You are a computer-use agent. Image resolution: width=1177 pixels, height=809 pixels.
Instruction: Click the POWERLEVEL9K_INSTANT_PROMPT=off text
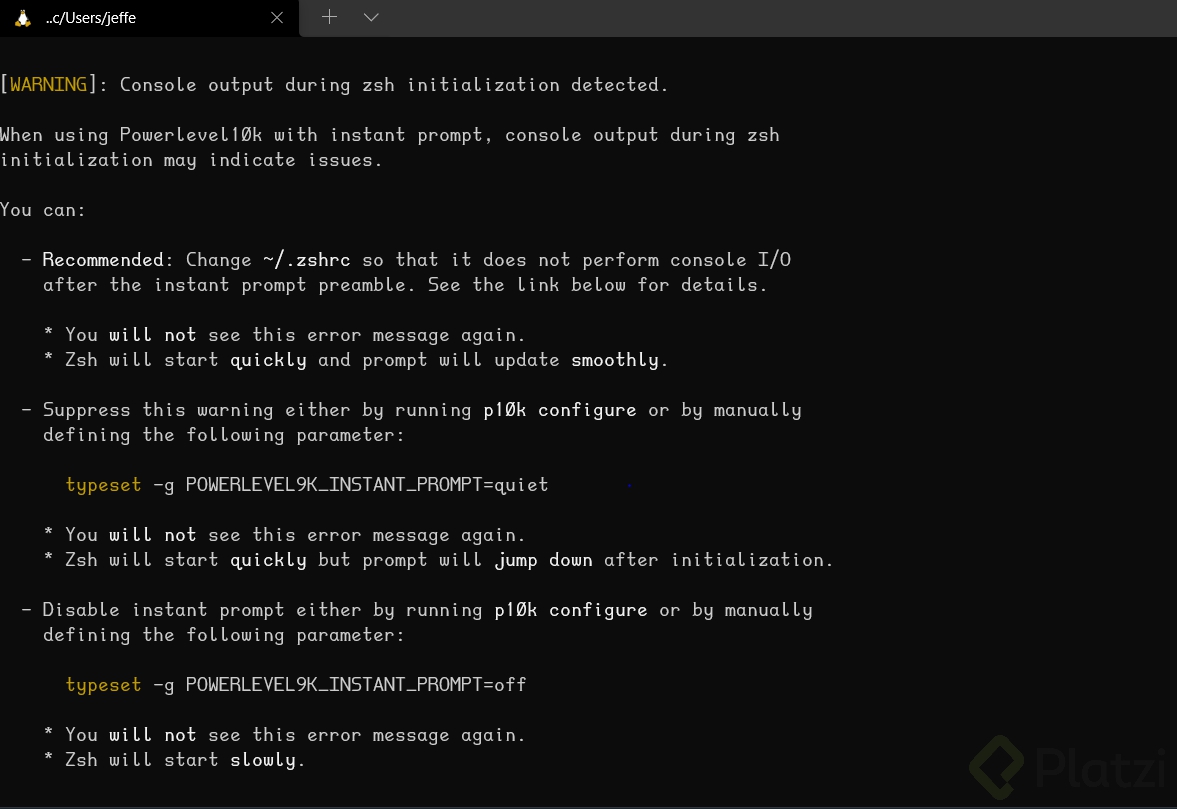[356, 684]
